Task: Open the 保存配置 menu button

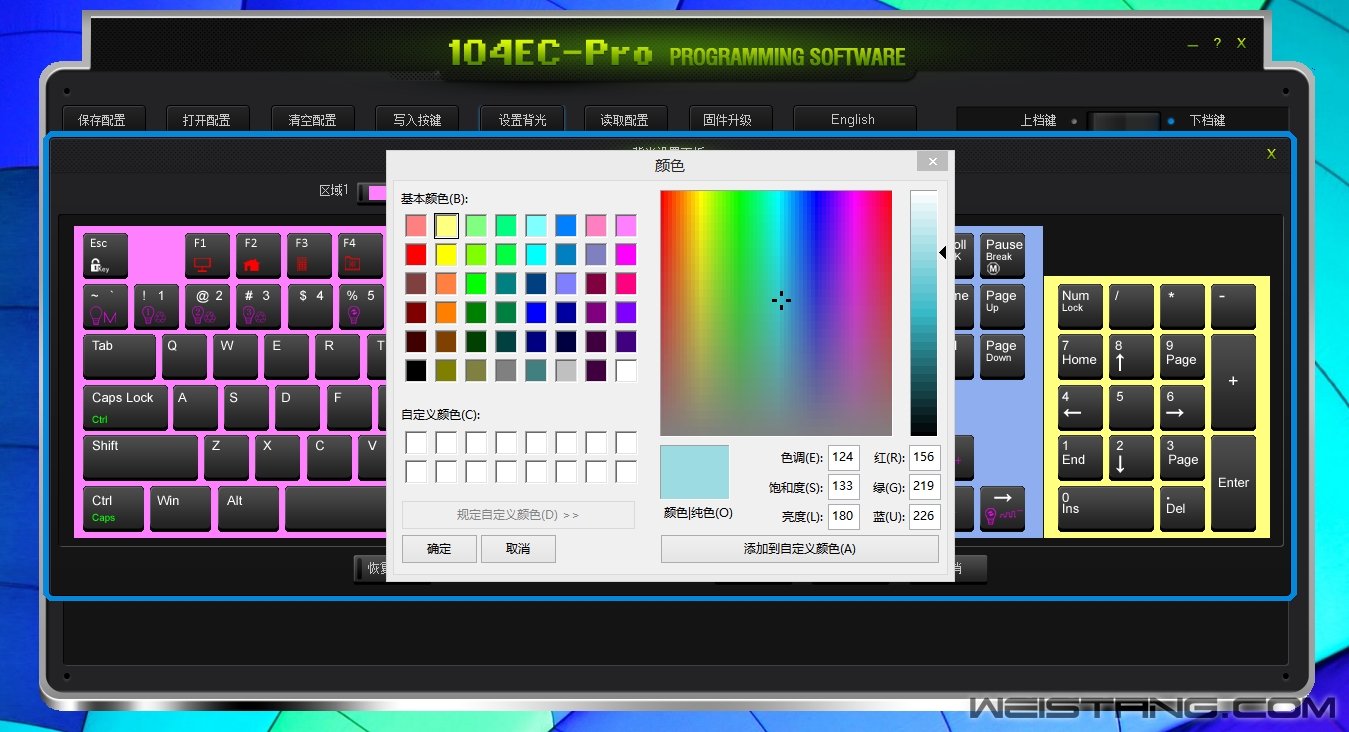Action: 103,120
